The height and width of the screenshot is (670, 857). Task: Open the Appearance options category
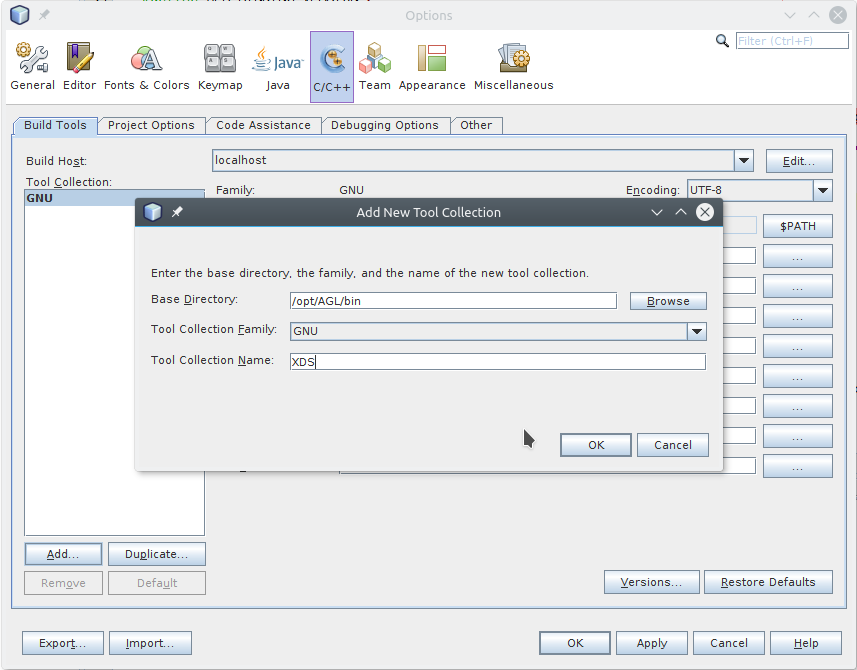(432, 67)
